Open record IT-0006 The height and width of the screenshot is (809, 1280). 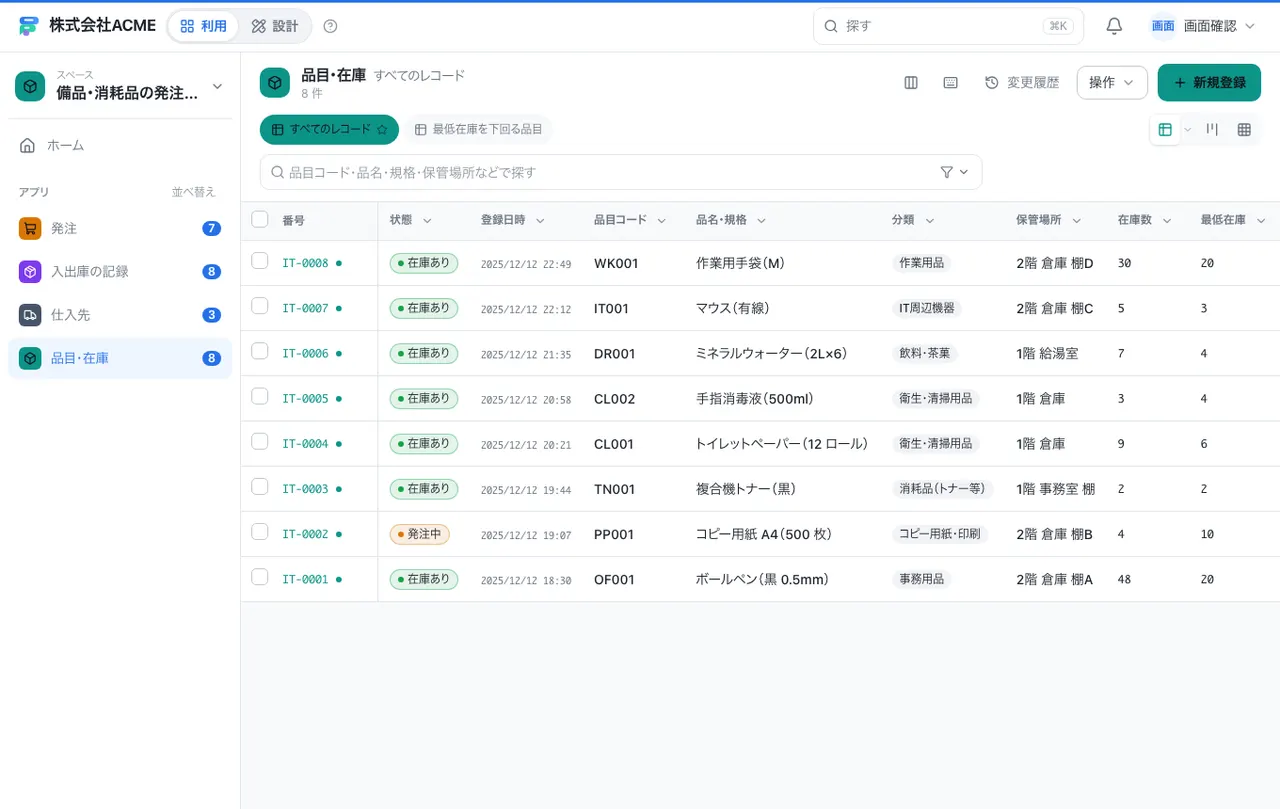(305, 353)
